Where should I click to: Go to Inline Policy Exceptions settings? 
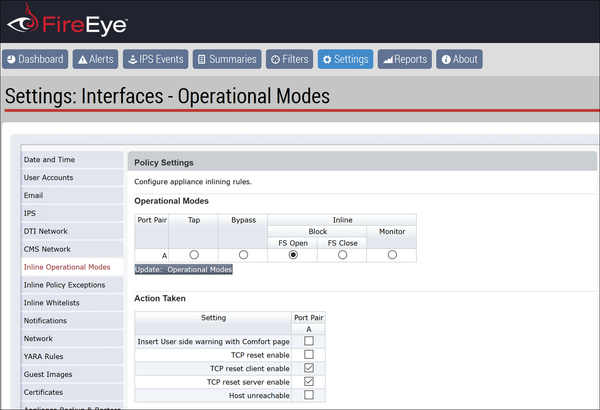pos(65,285)
